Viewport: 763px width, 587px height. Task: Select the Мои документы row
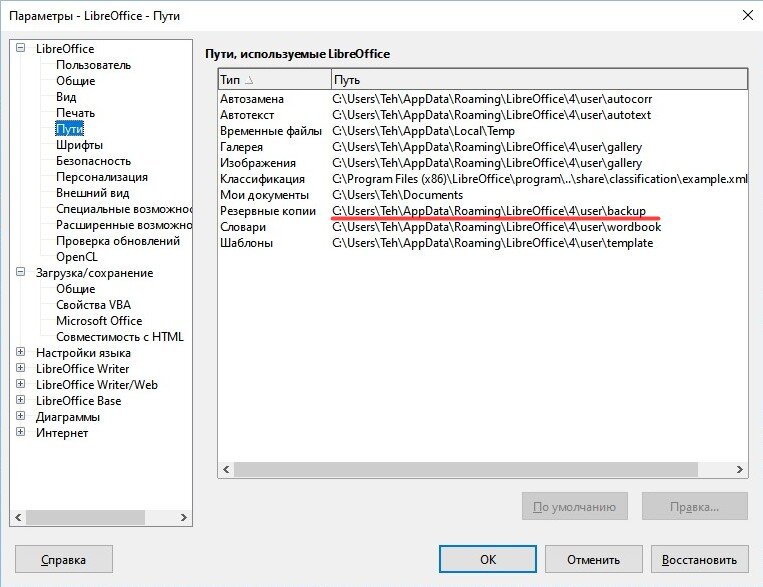pos(483,195)
